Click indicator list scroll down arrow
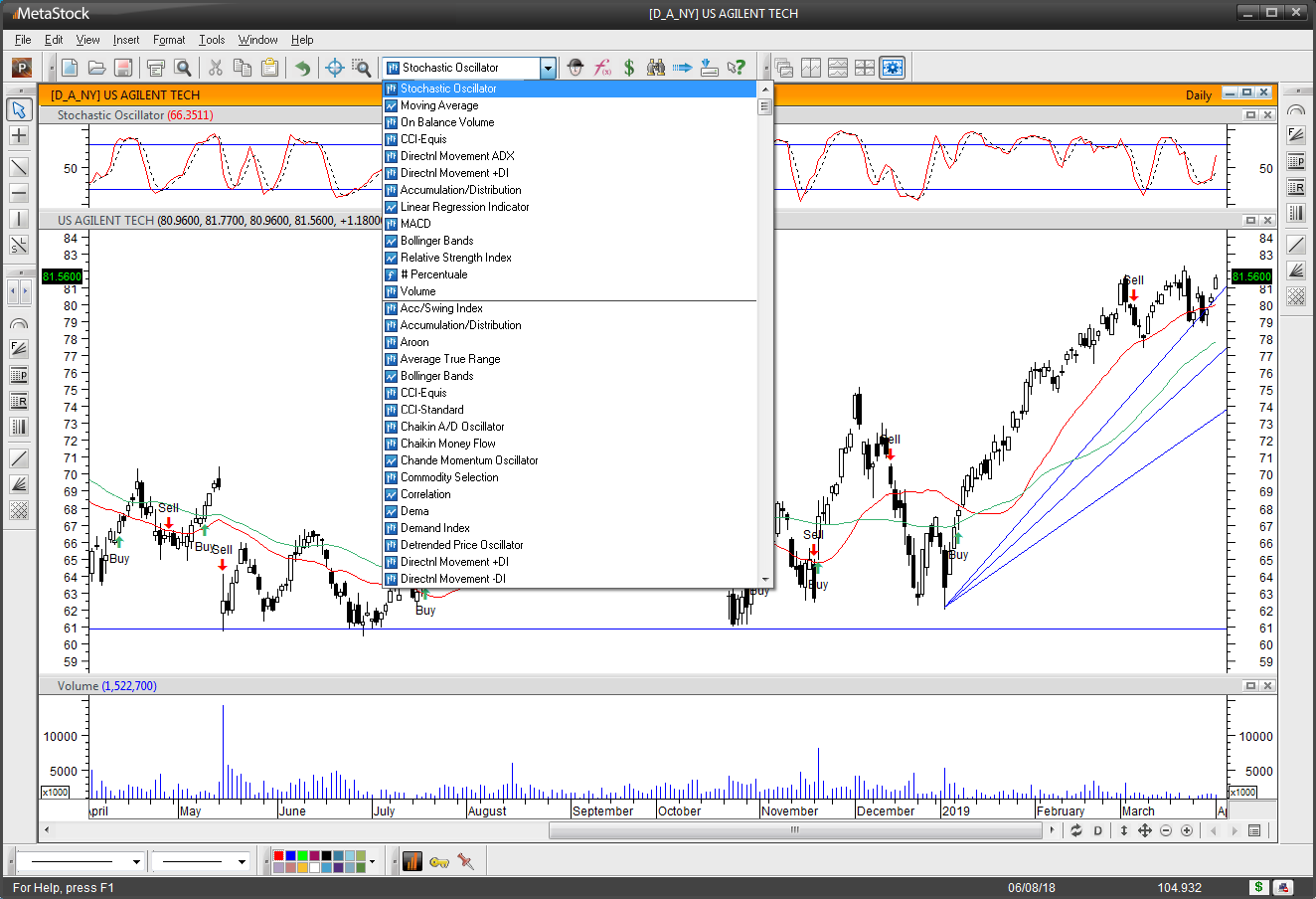This screenshot has height=899, width=1316. coord(764,579)
